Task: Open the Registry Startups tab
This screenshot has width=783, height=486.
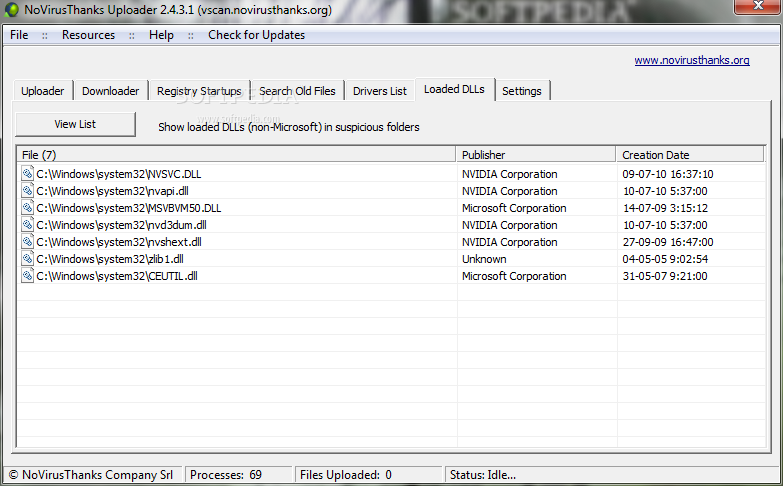Action: pos(199,91)
